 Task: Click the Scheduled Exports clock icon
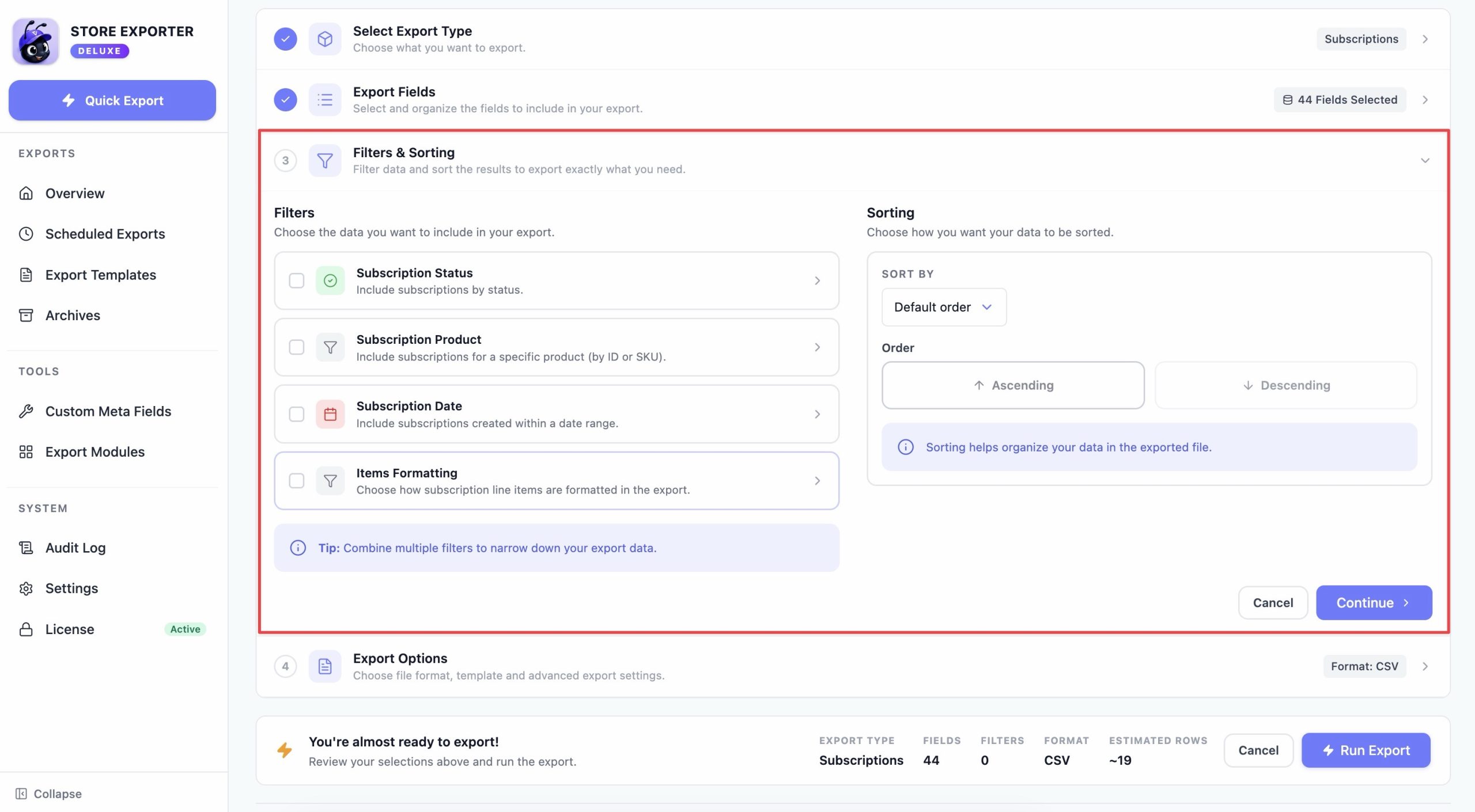point(26,234)
